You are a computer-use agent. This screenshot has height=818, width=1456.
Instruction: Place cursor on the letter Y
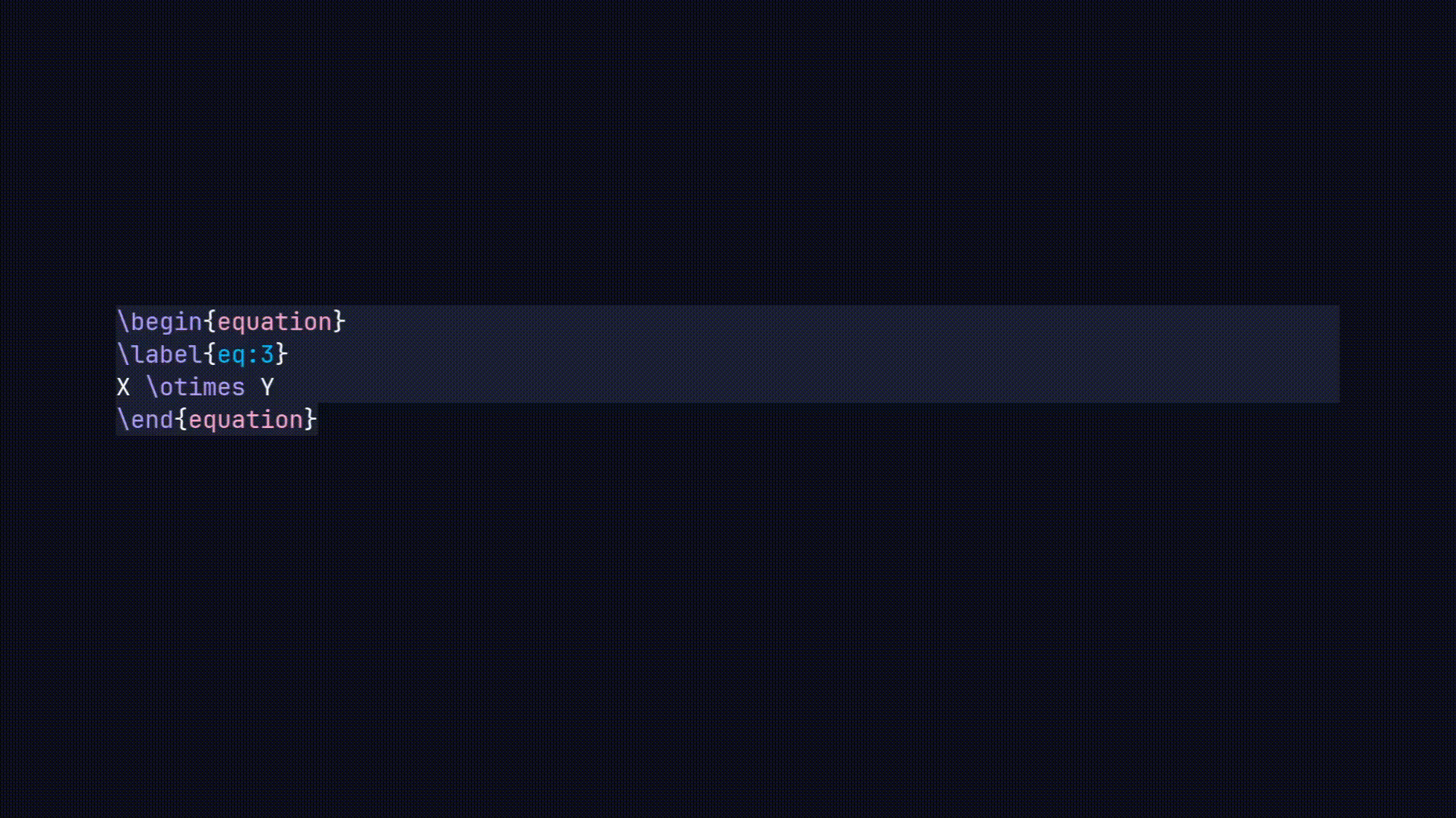click(267, 388)
